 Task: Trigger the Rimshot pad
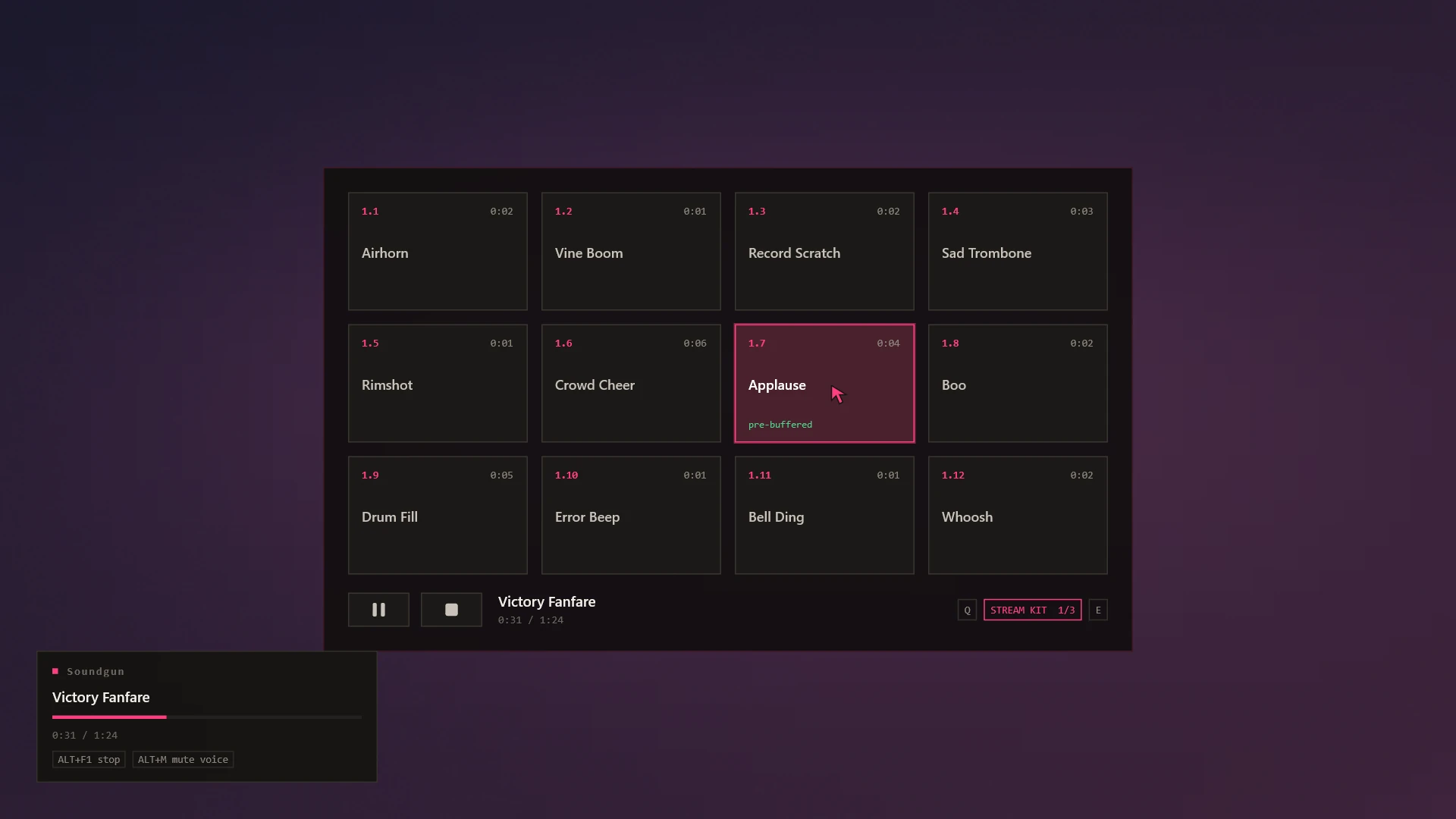click(438, 383)
